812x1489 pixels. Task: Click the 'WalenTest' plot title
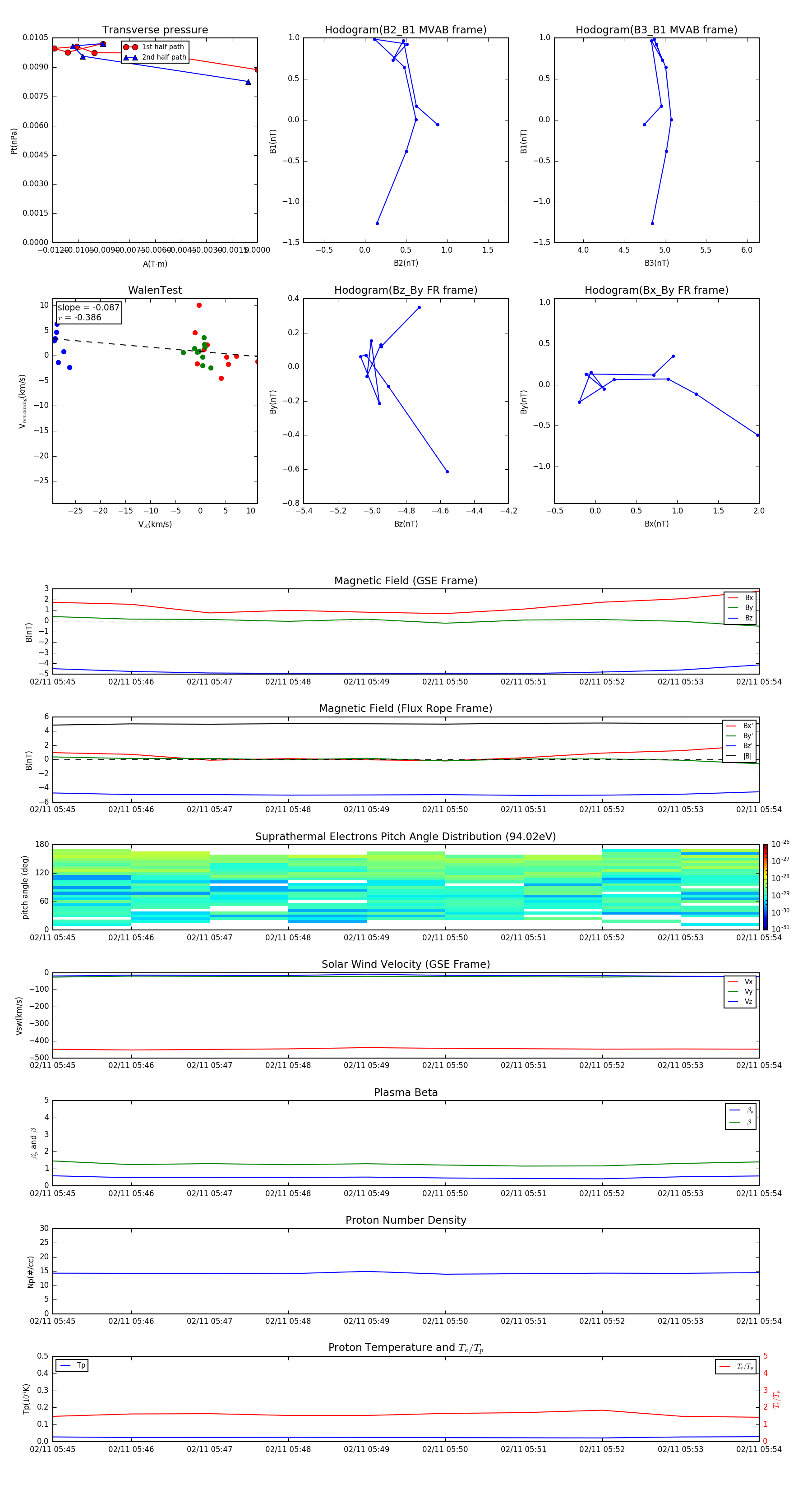[x=155, y=290]
